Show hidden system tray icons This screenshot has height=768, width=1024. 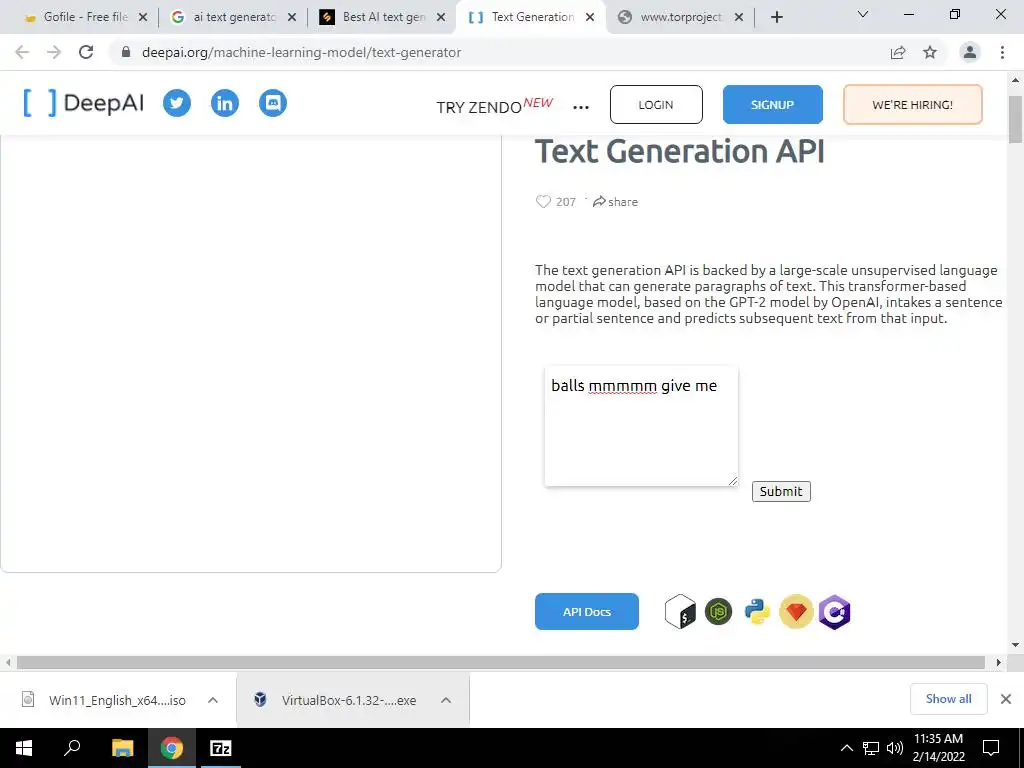click(846, 748)
